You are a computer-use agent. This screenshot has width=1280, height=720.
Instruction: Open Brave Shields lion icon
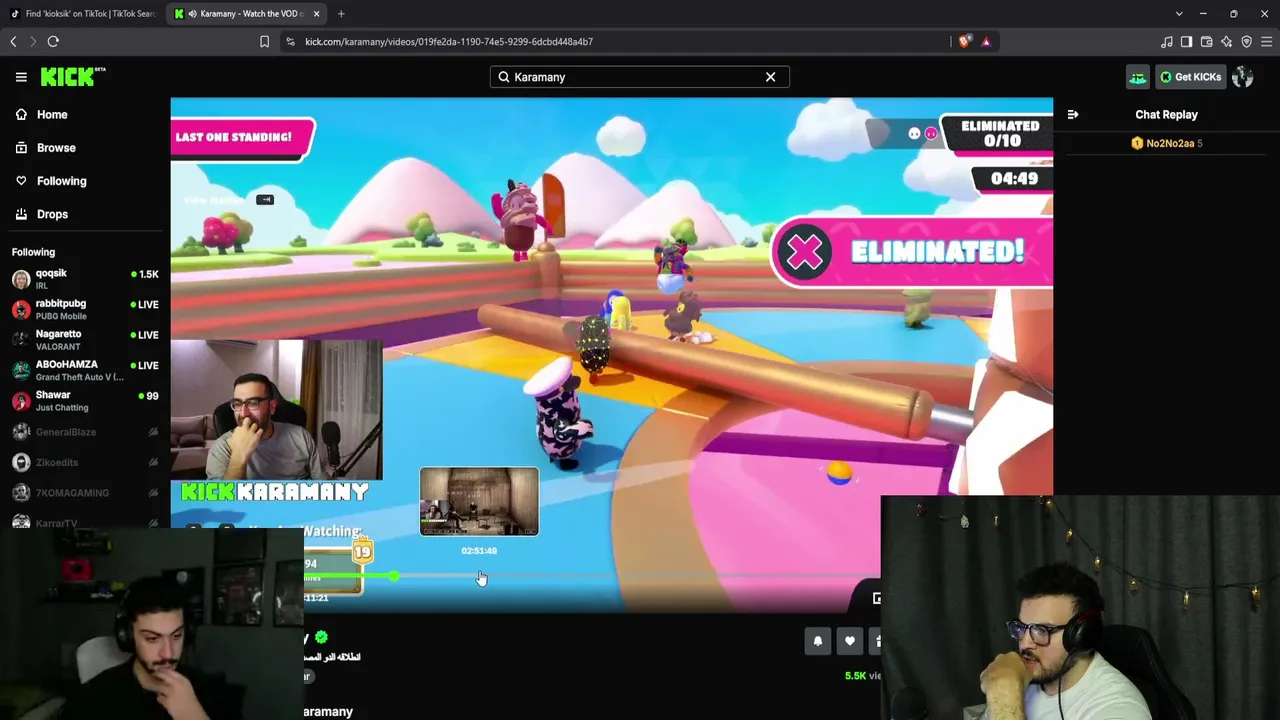pyautogui.click(x=964, y=41)
